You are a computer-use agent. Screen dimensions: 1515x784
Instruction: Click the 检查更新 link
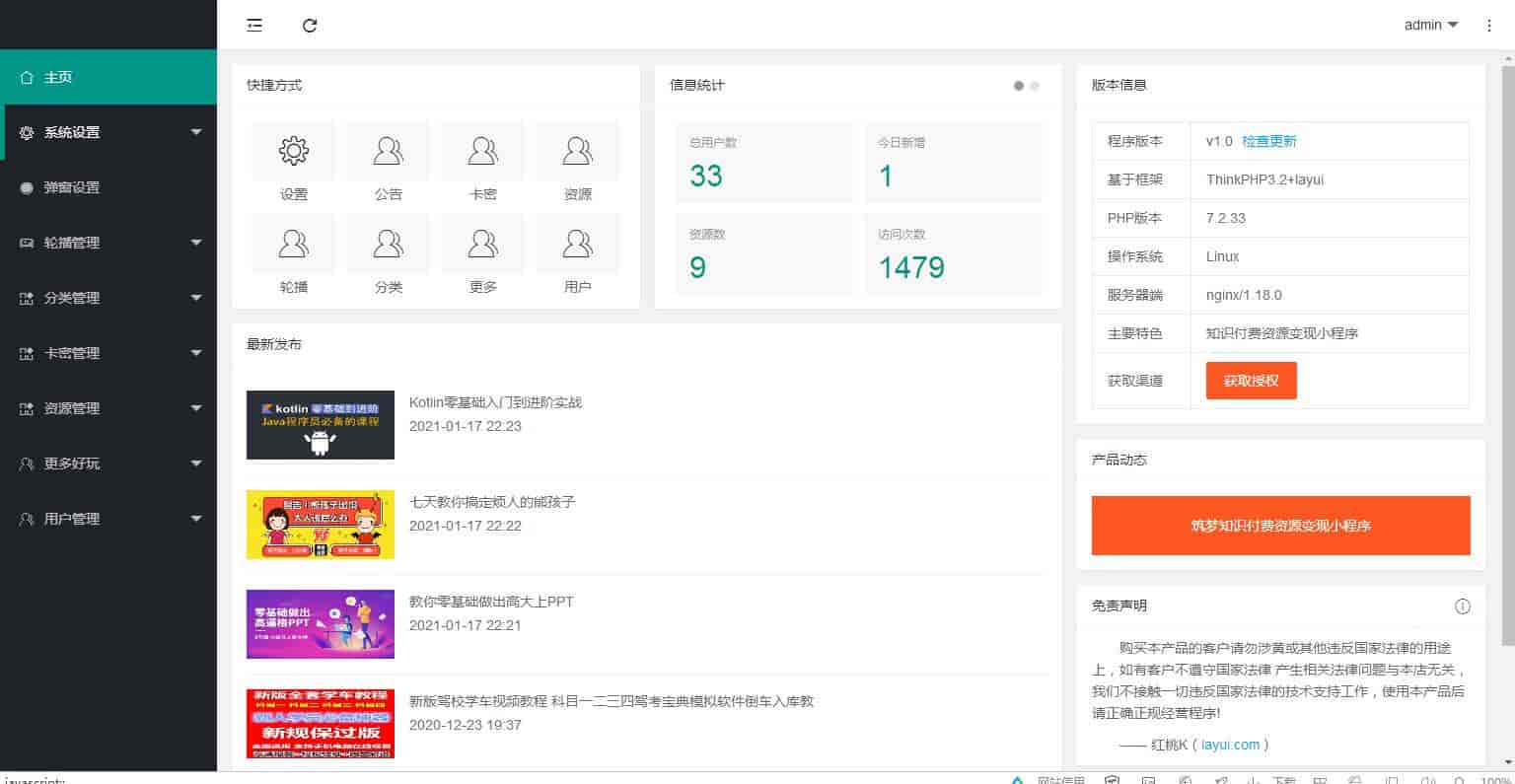(x=1269, y=141)
